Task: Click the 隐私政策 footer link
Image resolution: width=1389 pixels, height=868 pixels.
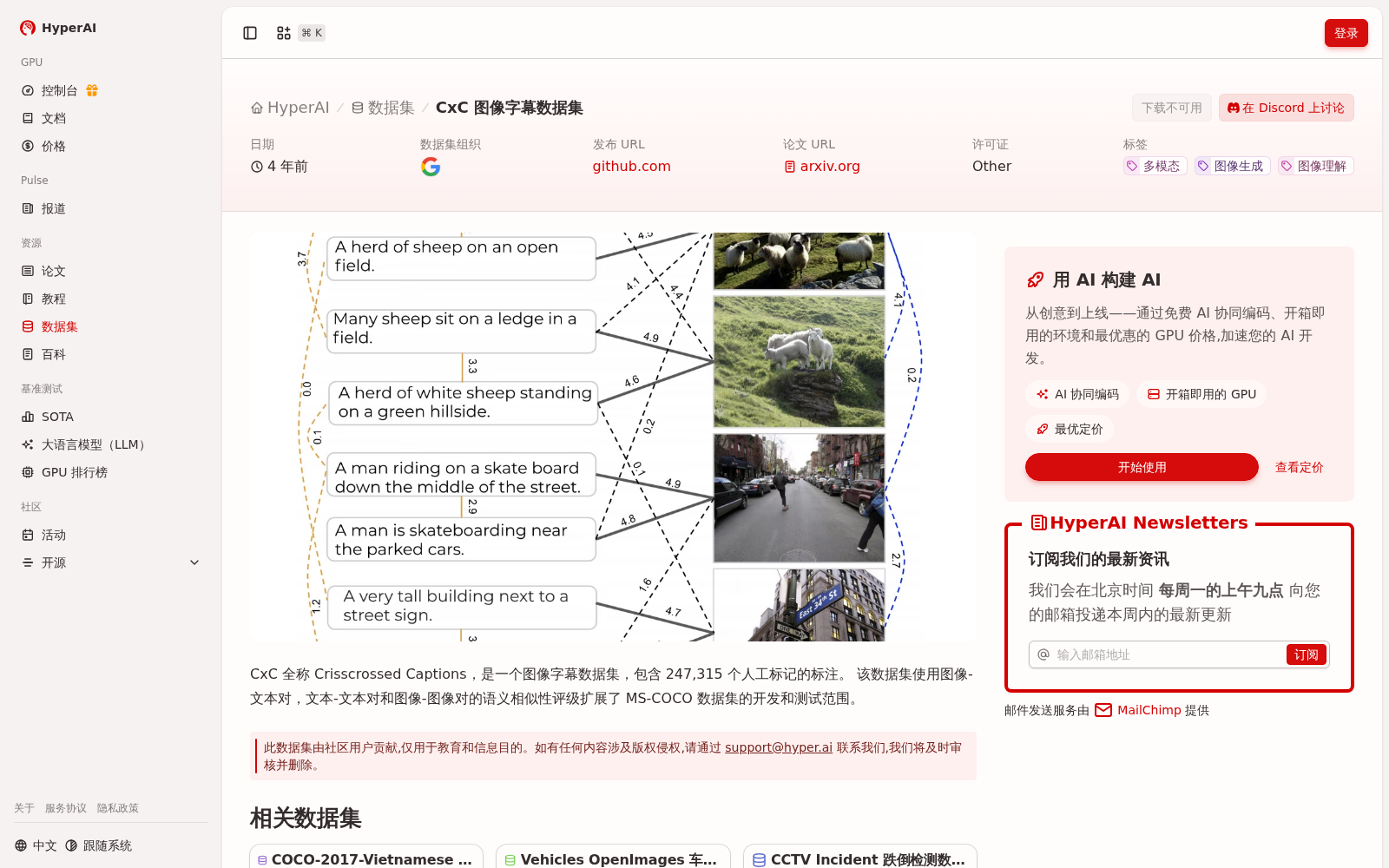Action: coord(118,808)
